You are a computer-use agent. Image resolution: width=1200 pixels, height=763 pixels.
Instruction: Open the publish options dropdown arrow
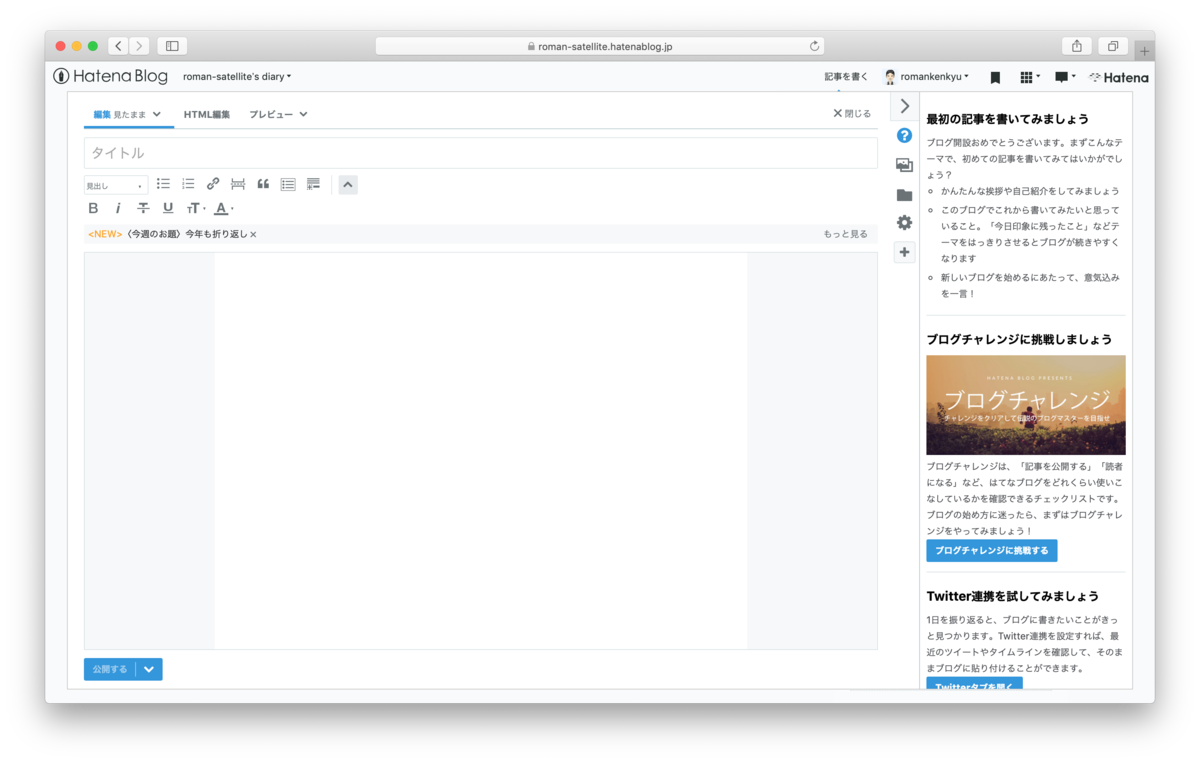(x=149, y=669)
